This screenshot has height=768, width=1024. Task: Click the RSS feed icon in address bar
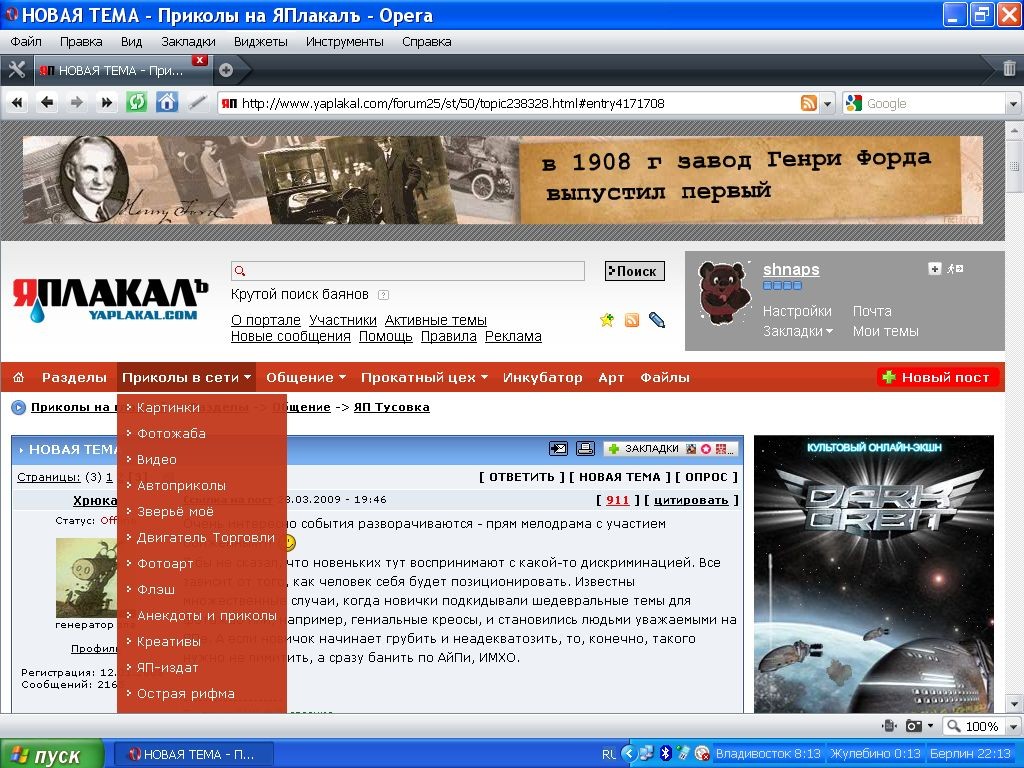tap(808, 103)
